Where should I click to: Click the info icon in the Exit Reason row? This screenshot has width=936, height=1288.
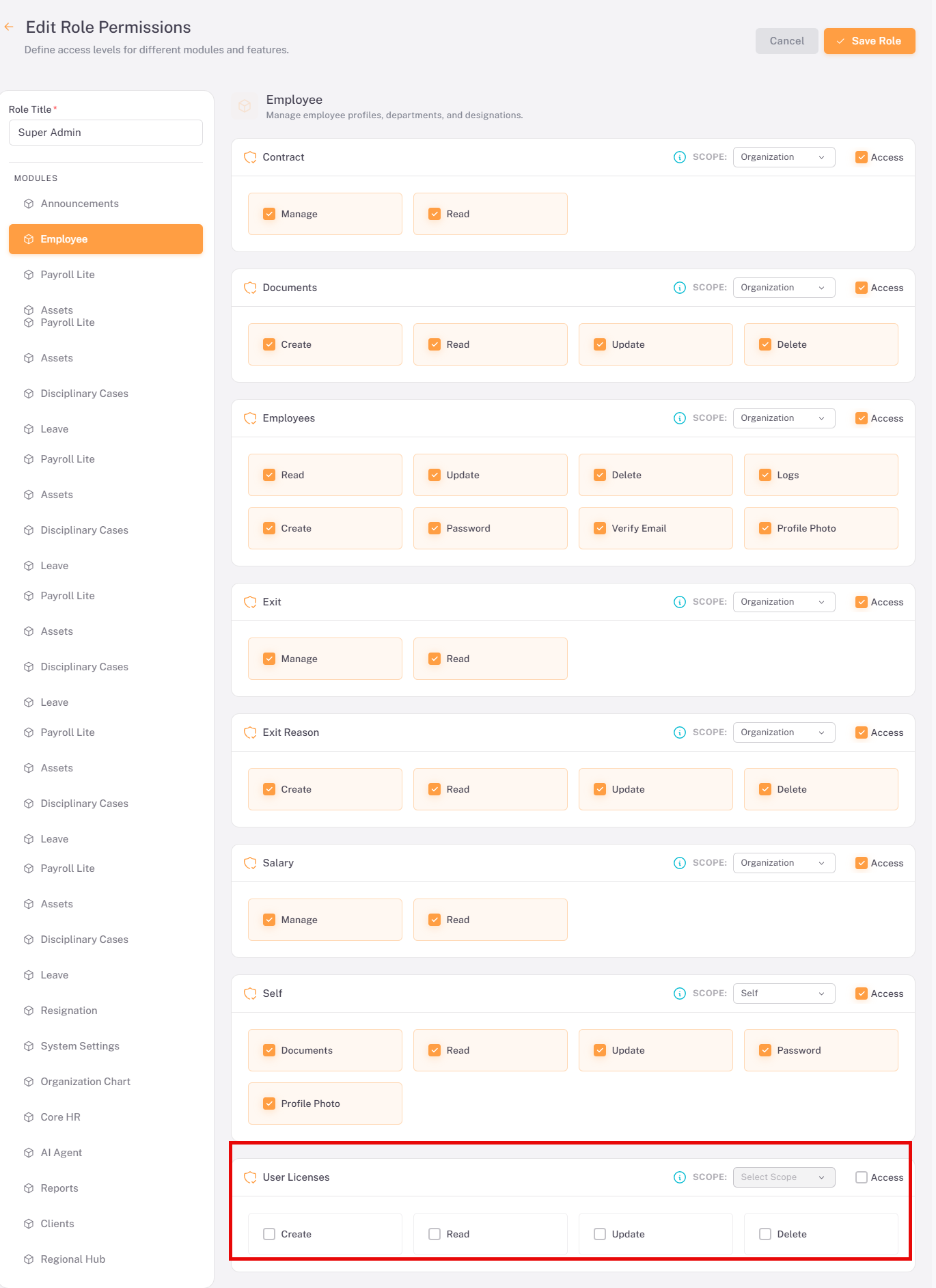(680, 732)
